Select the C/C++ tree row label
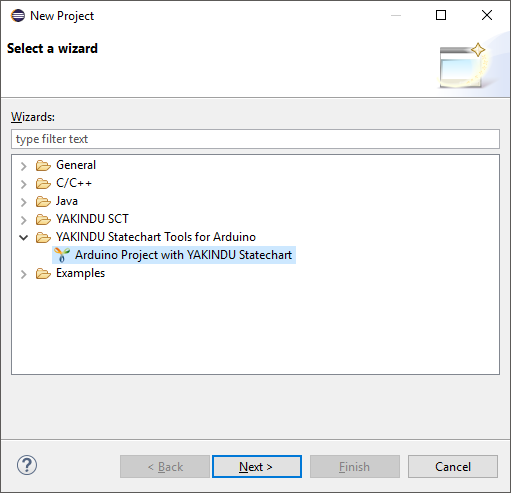This screenshot has height=493, width=511. pyautogui.click(x=74, y=183)
